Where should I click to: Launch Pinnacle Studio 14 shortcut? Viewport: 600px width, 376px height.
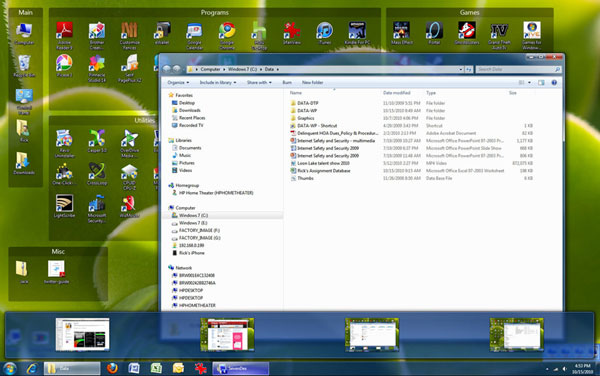(97, 68)
